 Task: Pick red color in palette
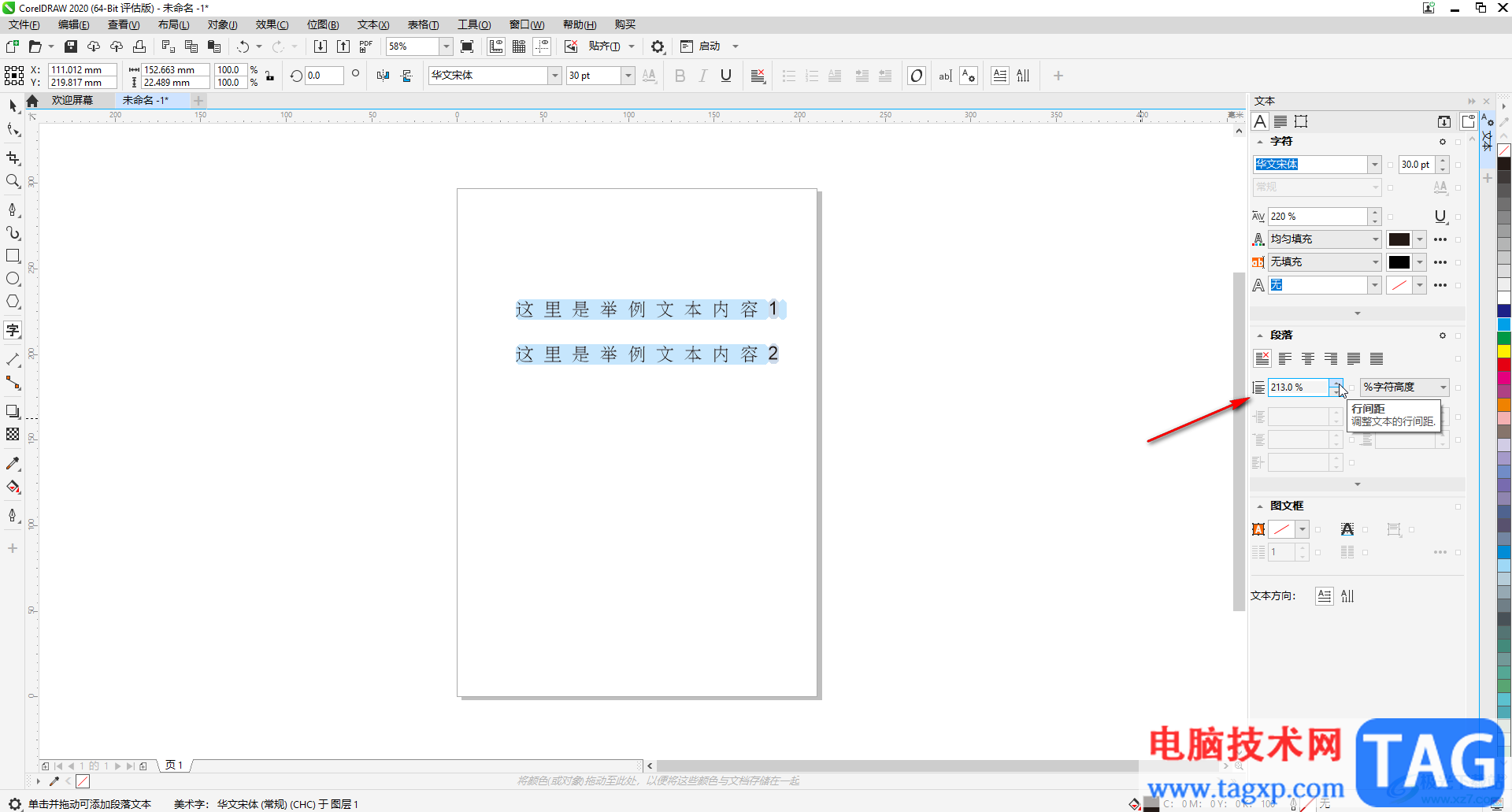(x=1504, y=365)
